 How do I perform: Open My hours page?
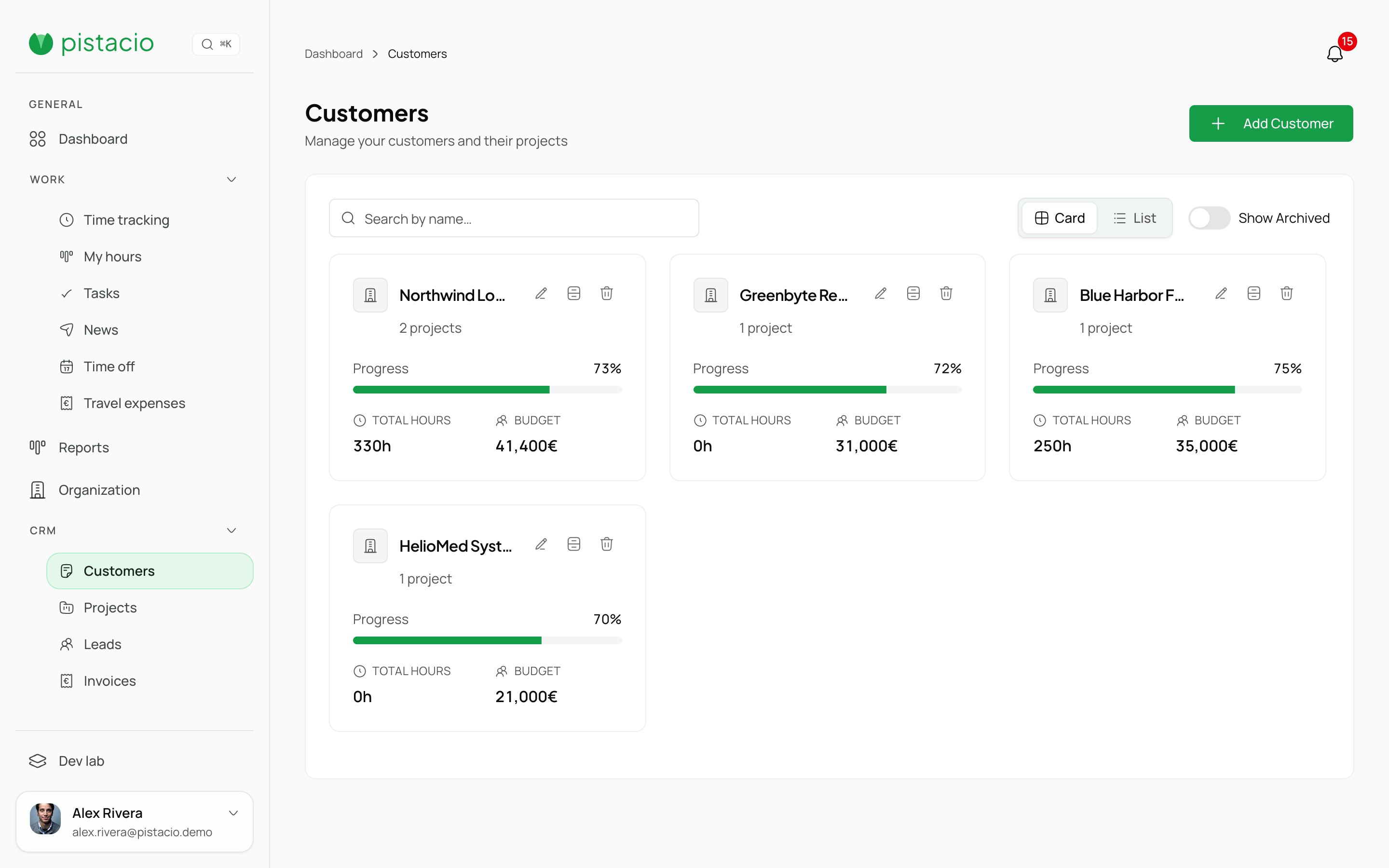coord(150,257)
